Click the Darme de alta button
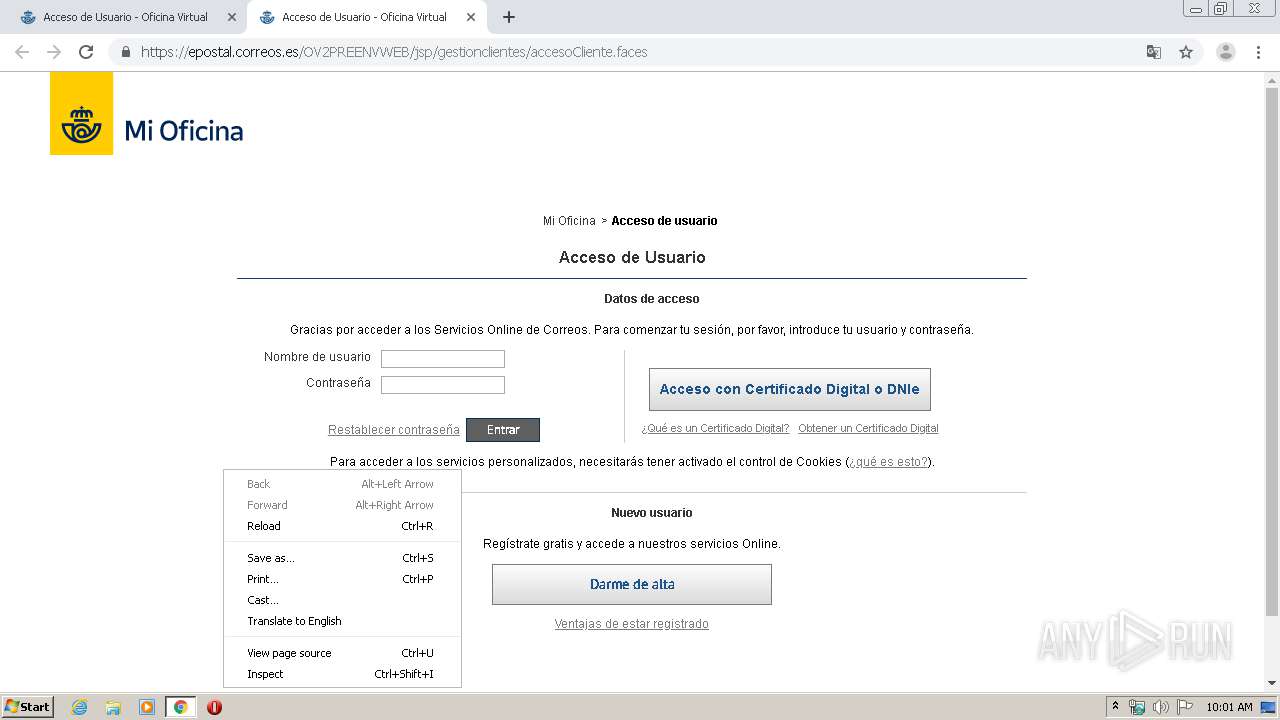Screen dimensions: 1280x720 click(x=632, y=584)
